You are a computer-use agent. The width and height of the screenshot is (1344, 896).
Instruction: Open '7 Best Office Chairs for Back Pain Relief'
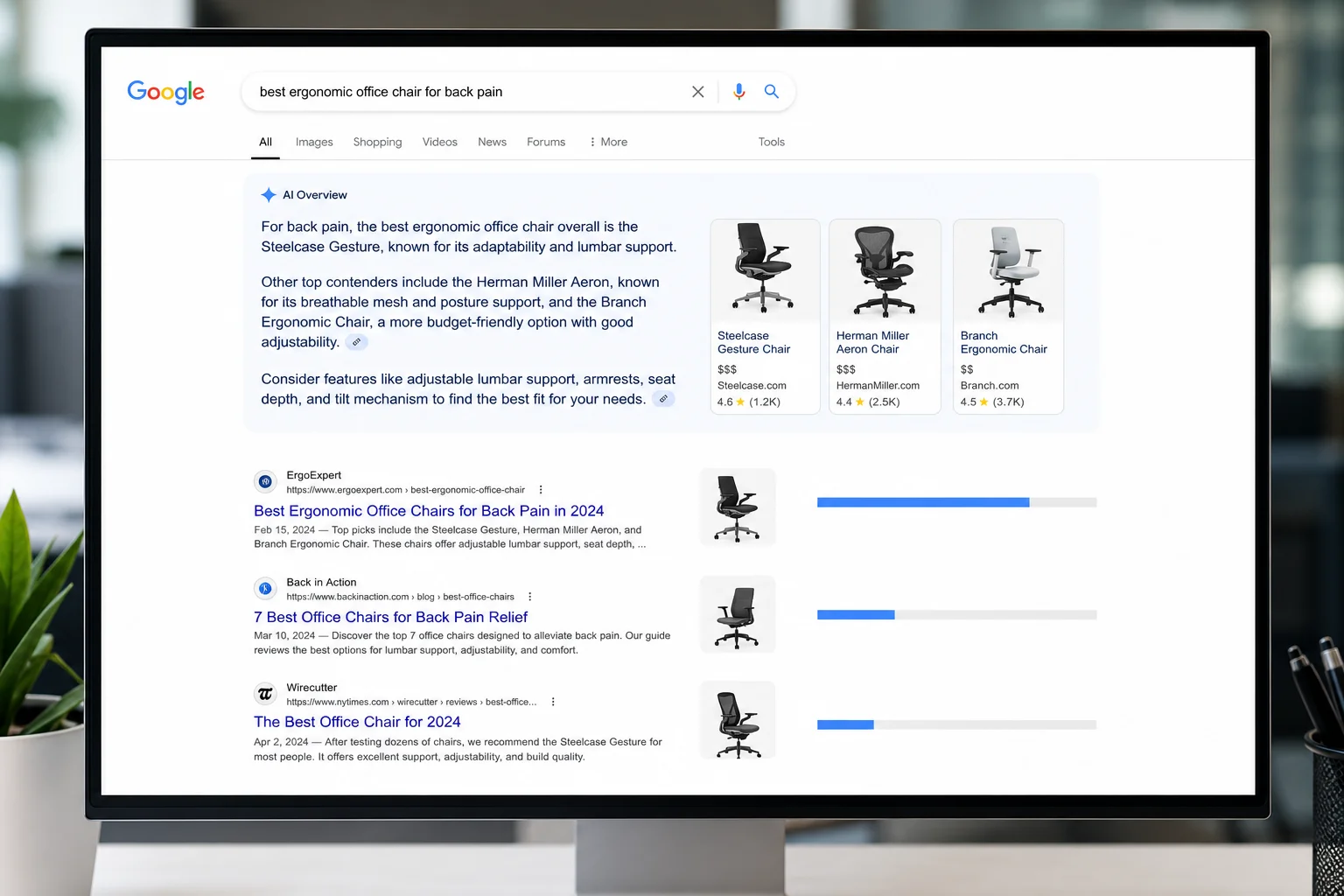pos(390,617)
